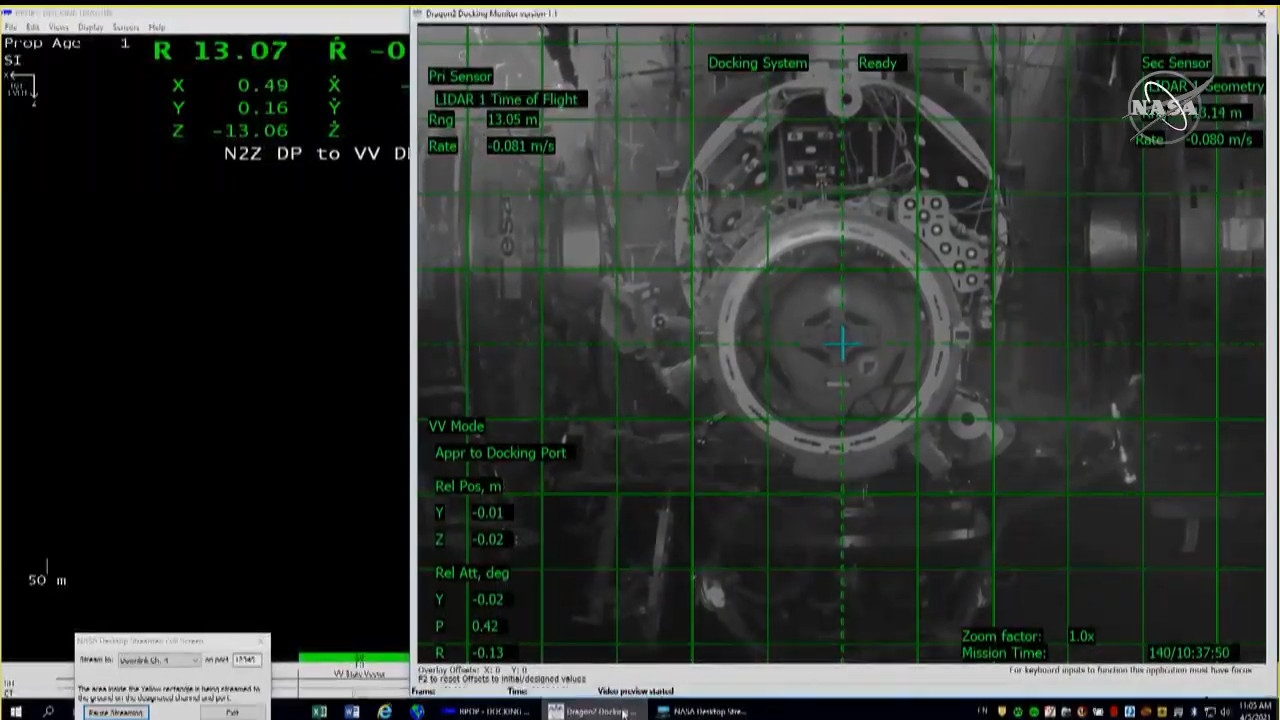Switch to RPOP - DOCKING taskbar window
The width and height of the screenshot is (1280, 720).
(x=486, y=711)
